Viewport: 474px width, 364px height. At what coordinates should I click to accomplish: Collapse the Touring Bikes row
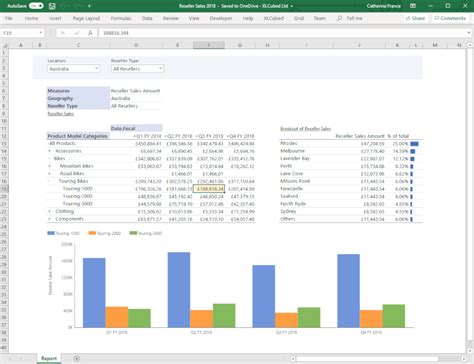[50, 181]
